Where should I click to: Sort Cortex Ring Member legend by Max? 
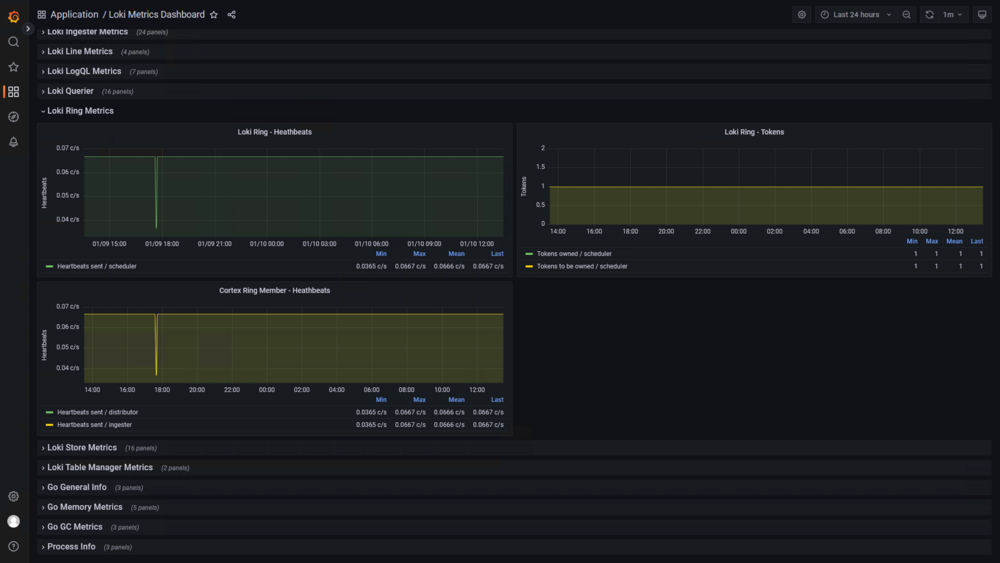419,400
